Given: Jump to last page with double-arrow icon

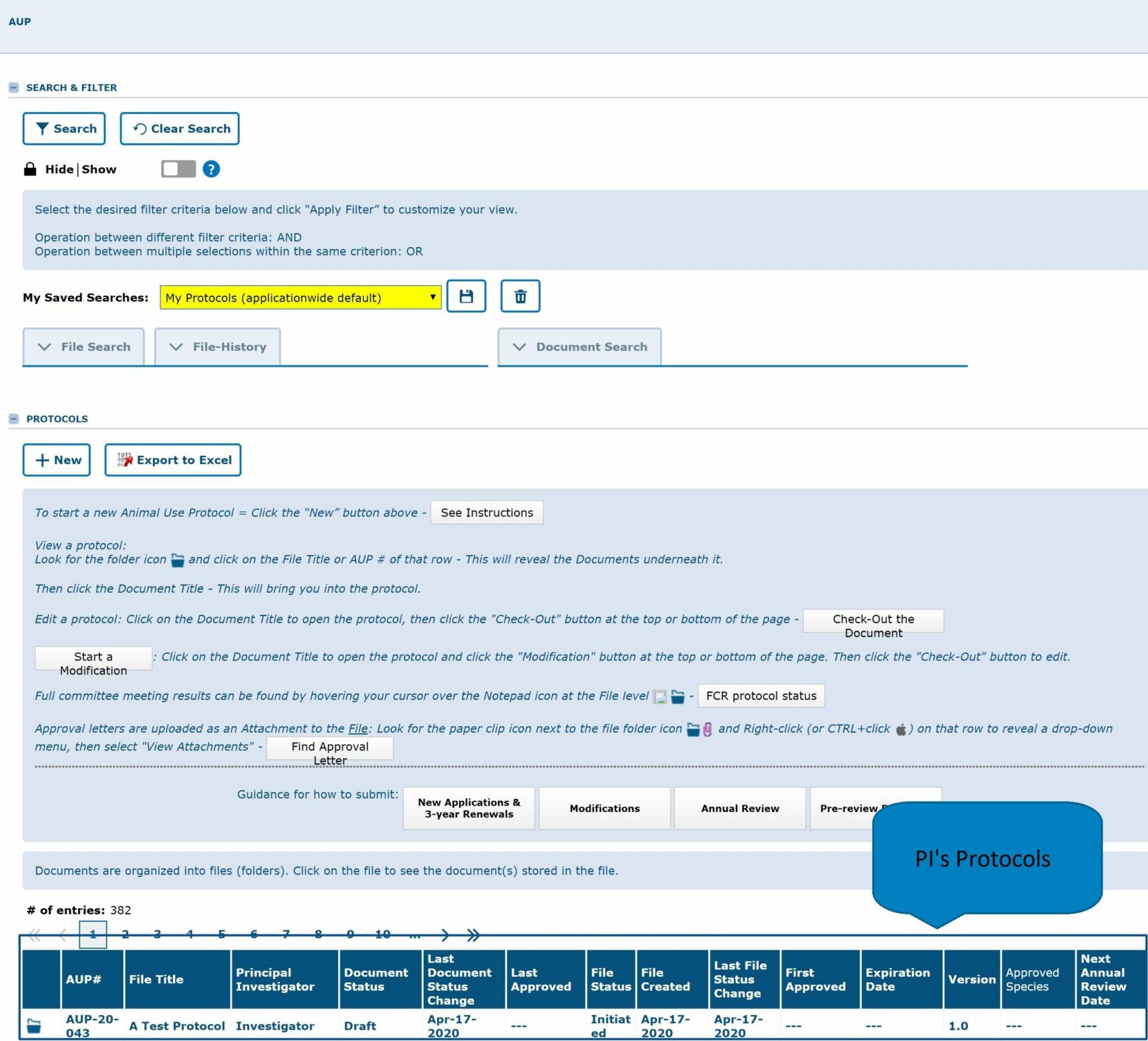Looking at the screenshot, I should click(x=472, y=935).
